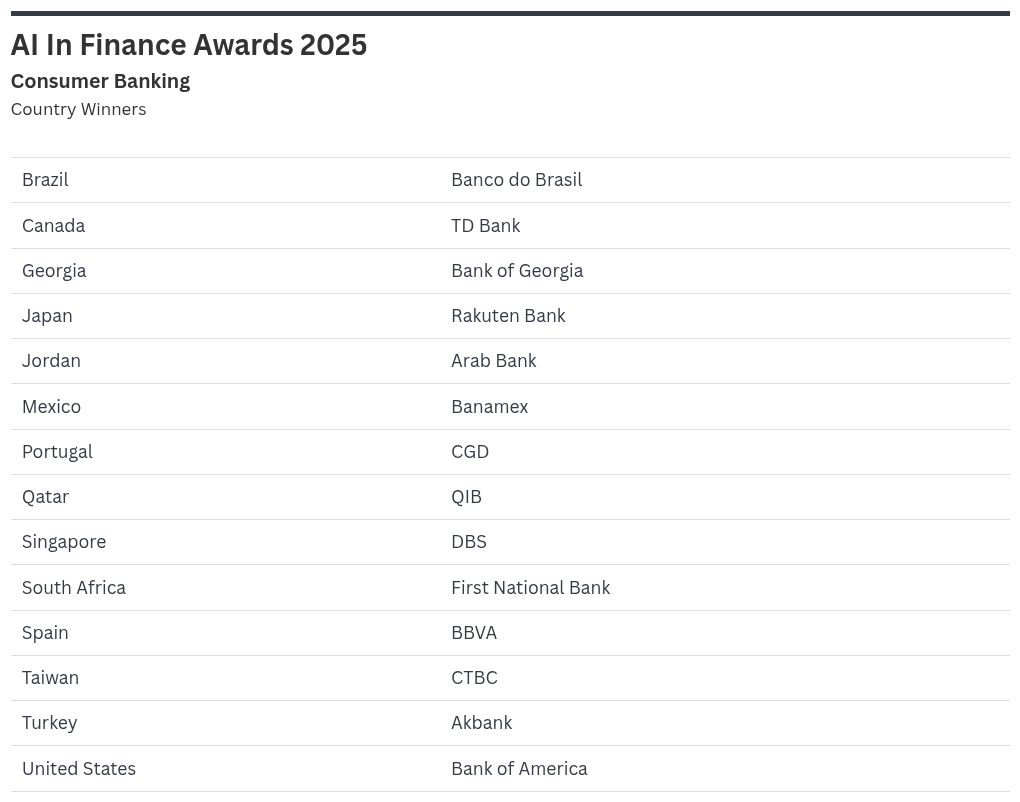This screenshot has height=802, width=1020.
Task: Select the Singapore country cell
Action: click(x=64, y=542)
